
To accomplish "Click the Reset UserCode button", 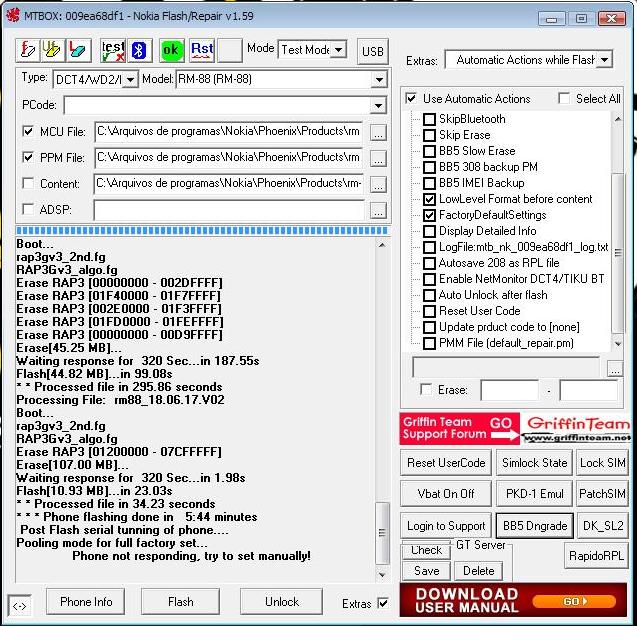I will pyautogui.click(x=446, y=463).
